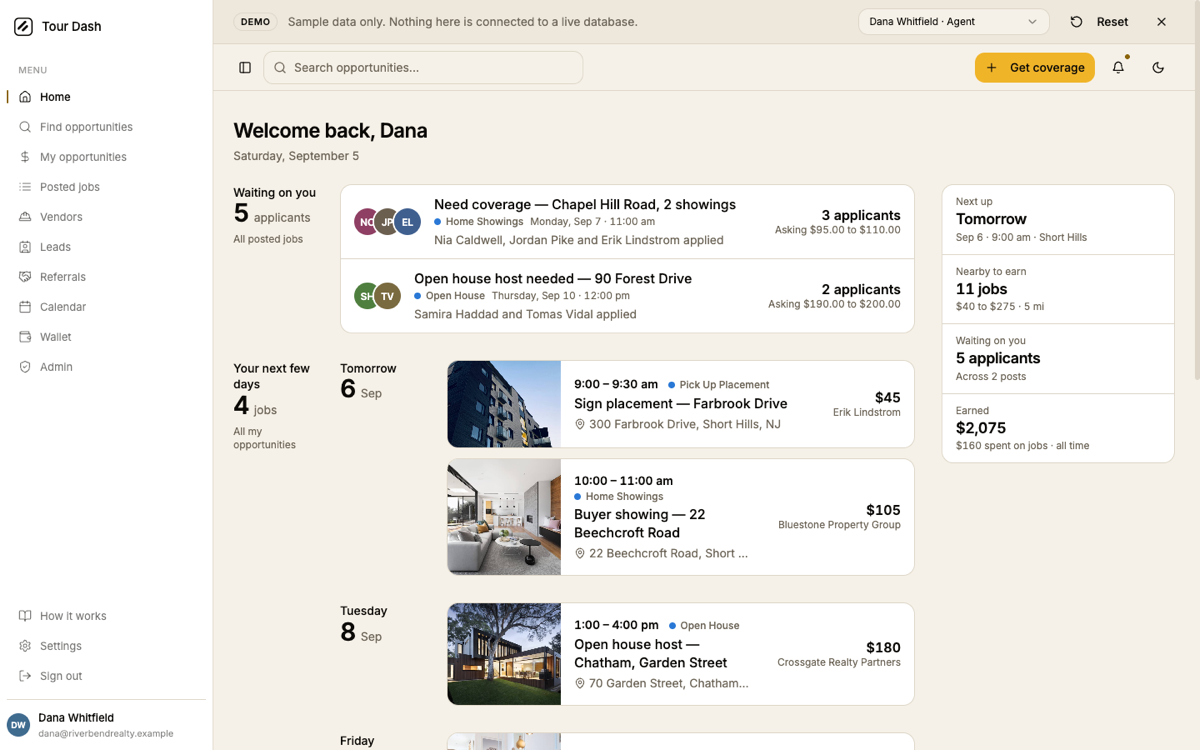1200x750 pixels.
Task: Click the Wallet icon in sidebar
Action: (x=25, y=337)
